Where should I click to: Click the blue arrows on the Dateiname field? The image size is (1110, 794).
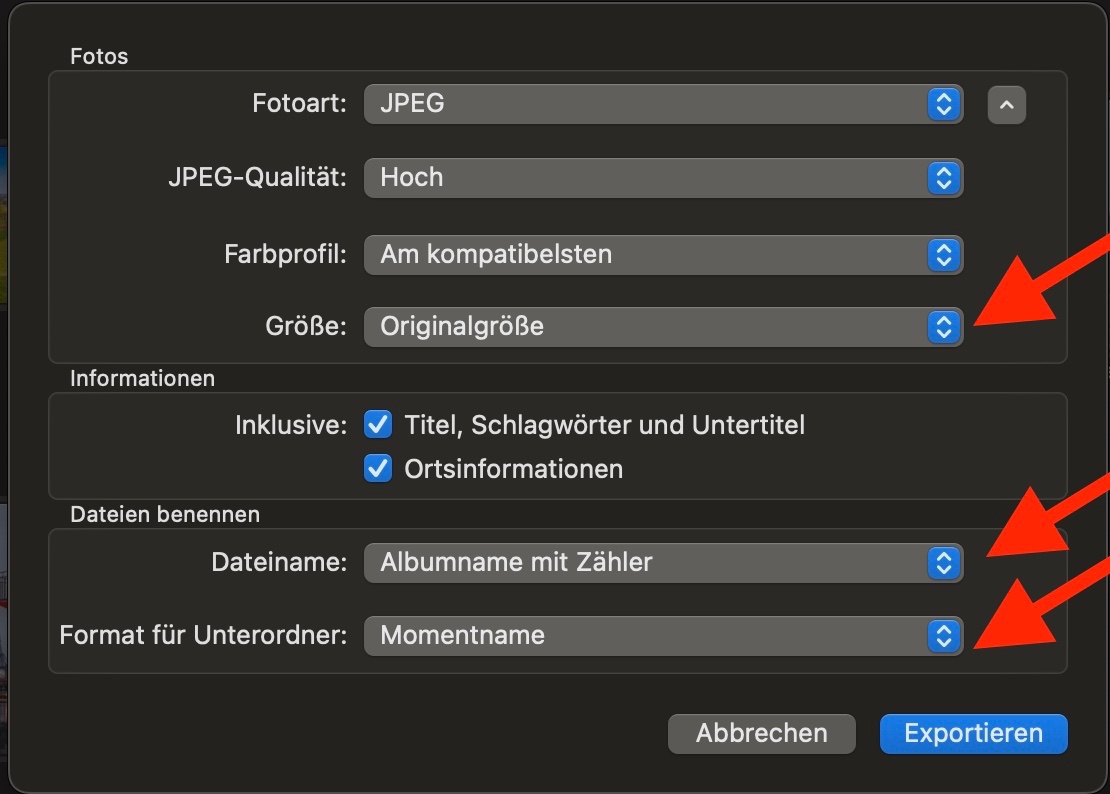[943, 563]
